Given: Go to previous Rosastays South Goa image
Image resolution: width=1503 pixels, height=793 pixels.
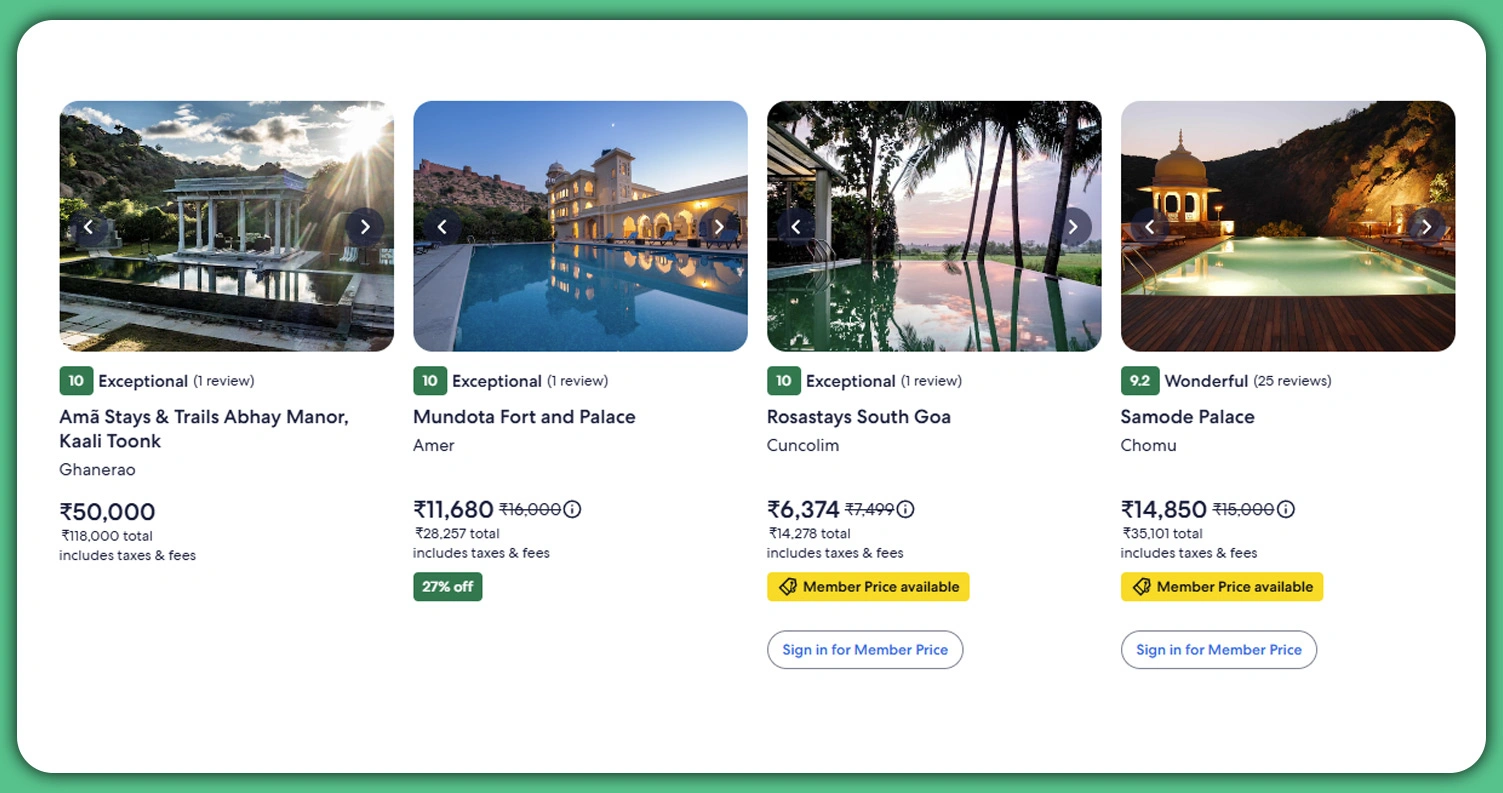Looking at the screenshot, I should tap(796, 227).
